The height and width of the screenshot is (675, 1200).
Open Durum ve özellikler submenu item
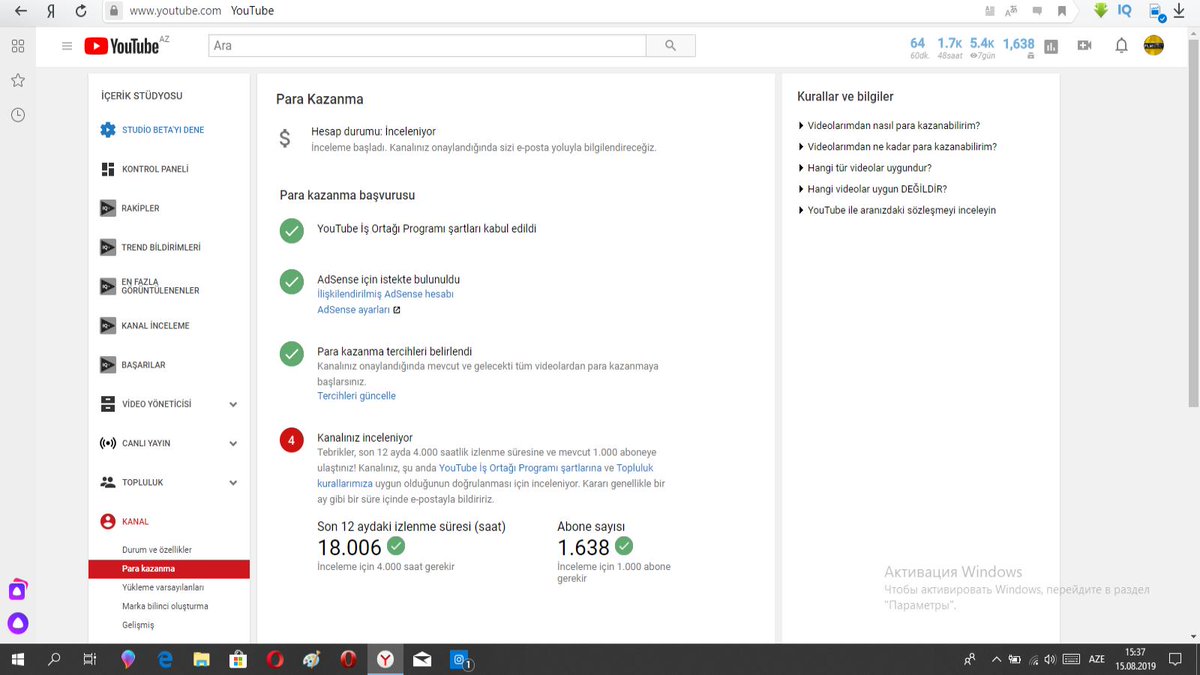157,550
